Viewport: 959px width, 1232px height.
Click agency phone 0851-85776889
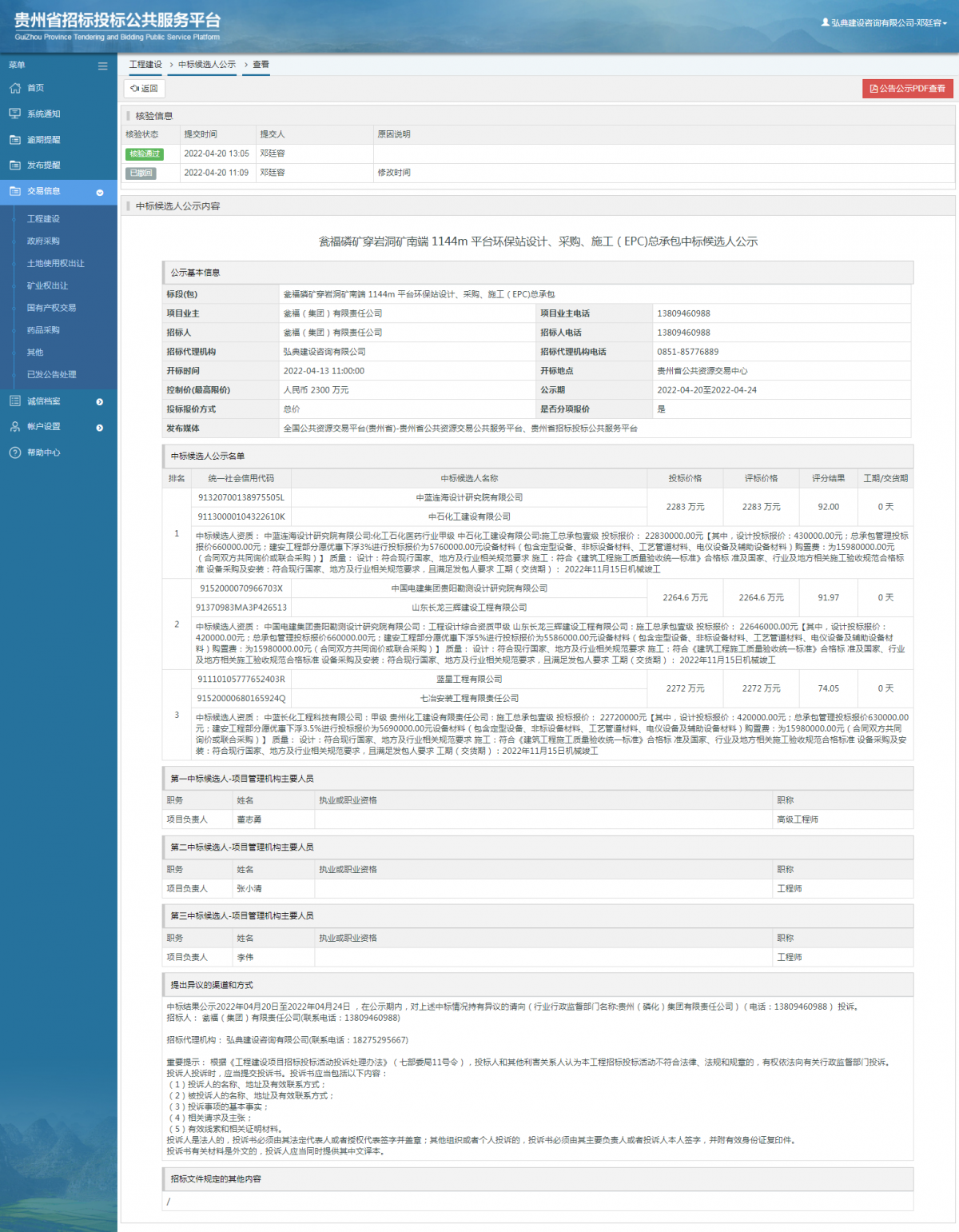click(688, 352)
